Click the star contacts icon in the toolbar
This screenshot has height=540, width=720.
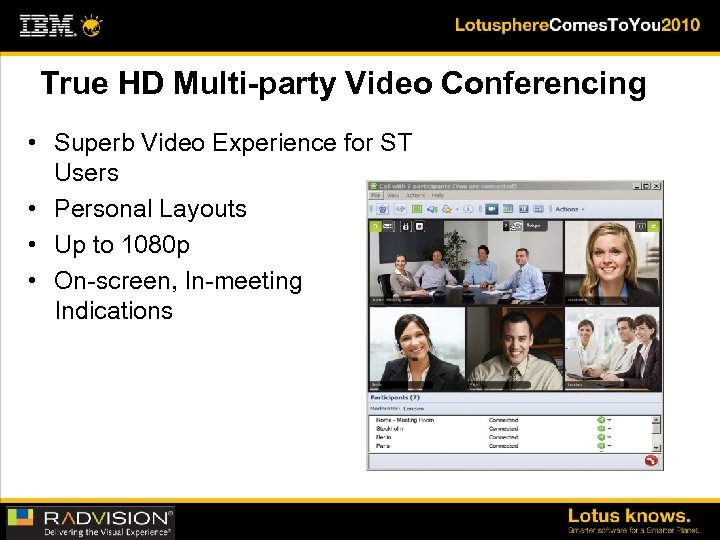click(447, 209)
